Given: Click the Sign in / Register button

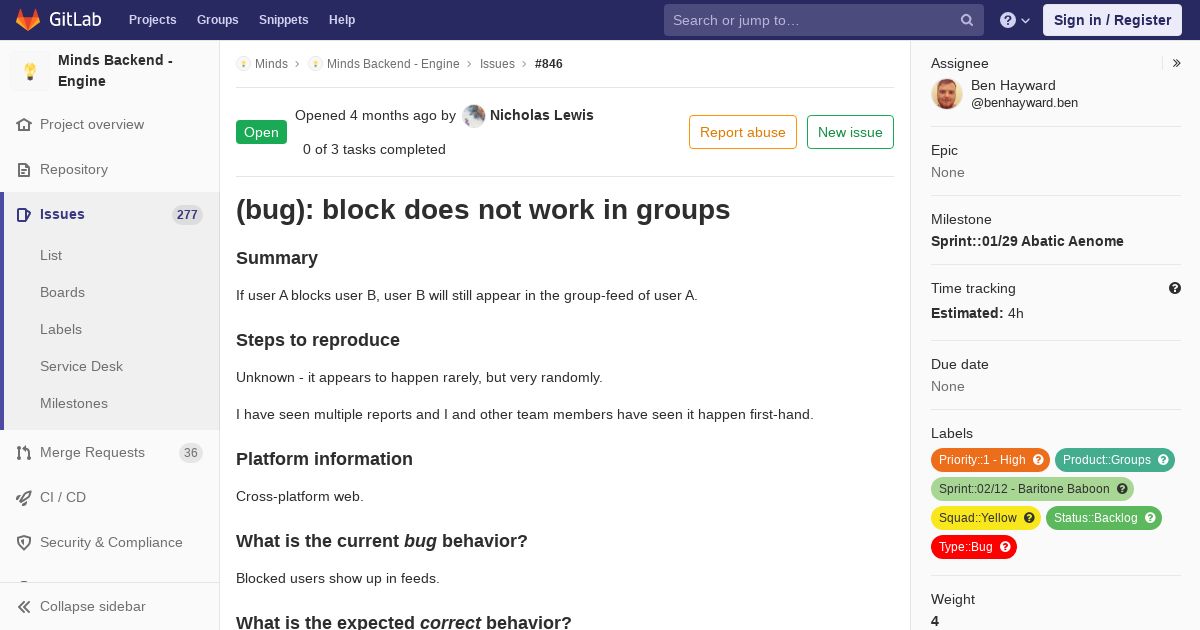Looking at the screenshot, I should (x=1112, y=20).
